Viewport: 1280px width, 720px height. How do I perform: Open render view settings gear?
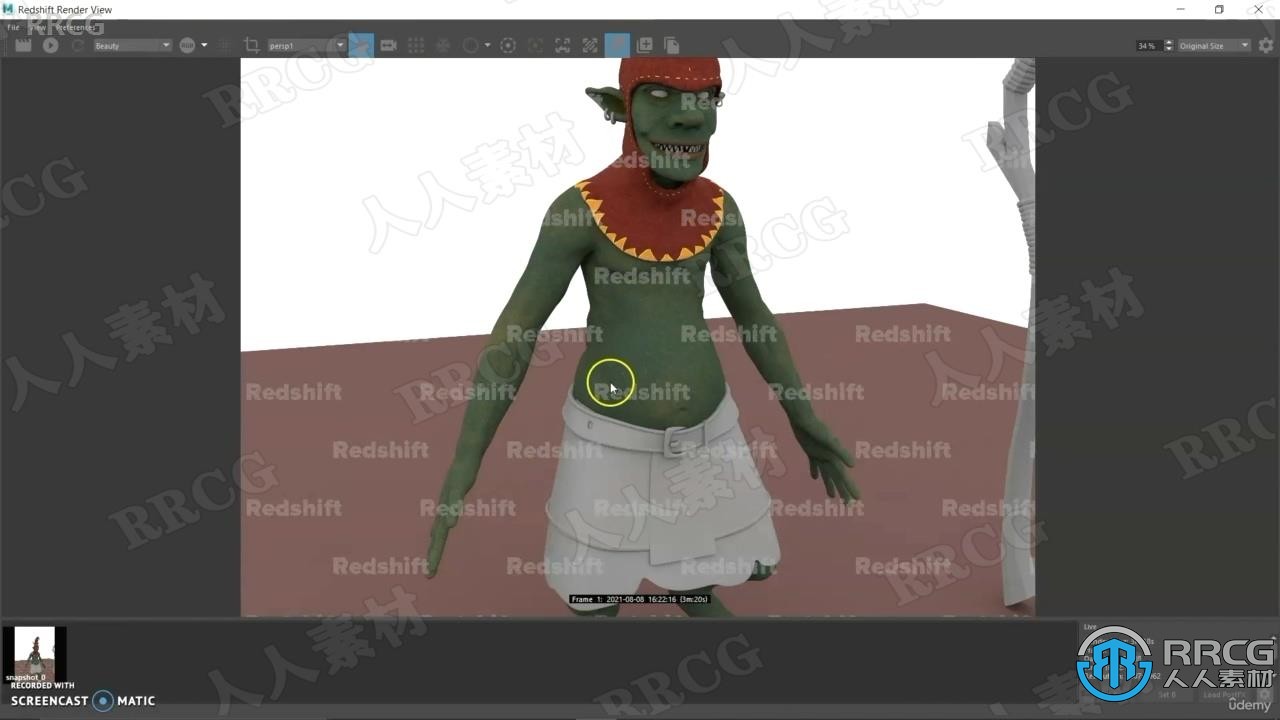1266,45
